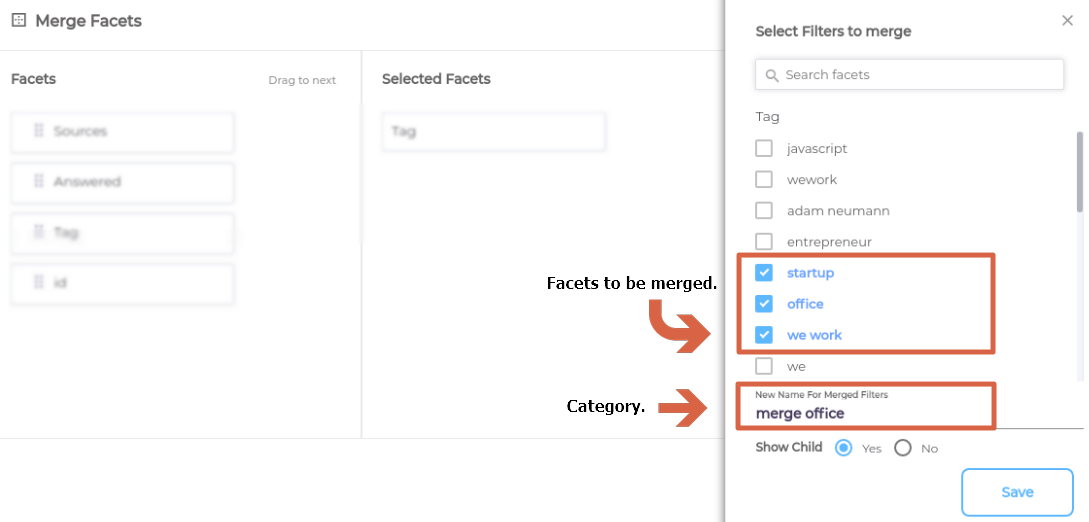Click the Merge Facets header icon
The width and height of the screenshot is (1089, 522).
(18, 21)
